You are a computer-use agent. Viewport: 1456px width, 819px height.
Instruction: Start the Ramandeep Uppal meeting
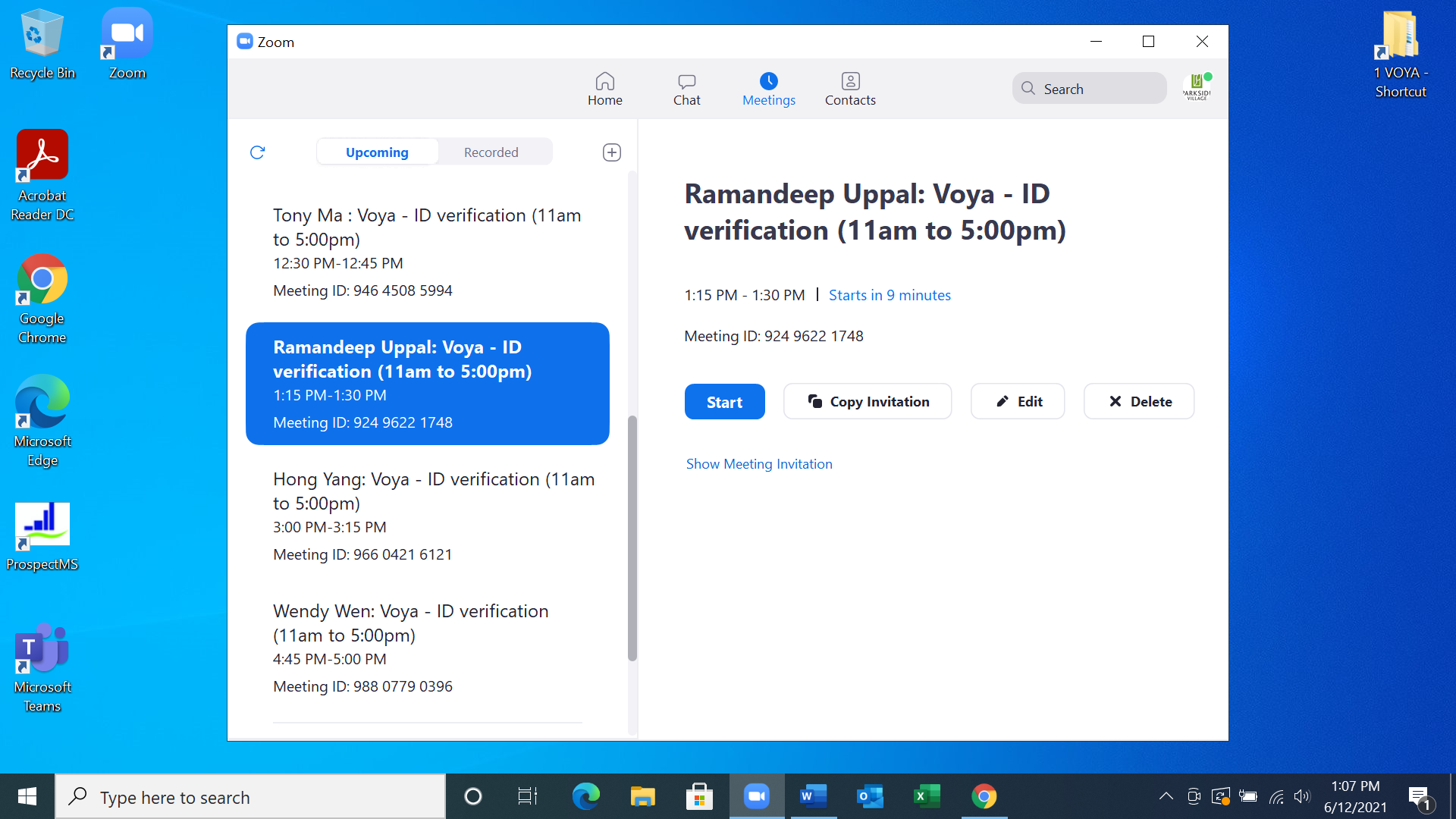[x=724, y=401]
